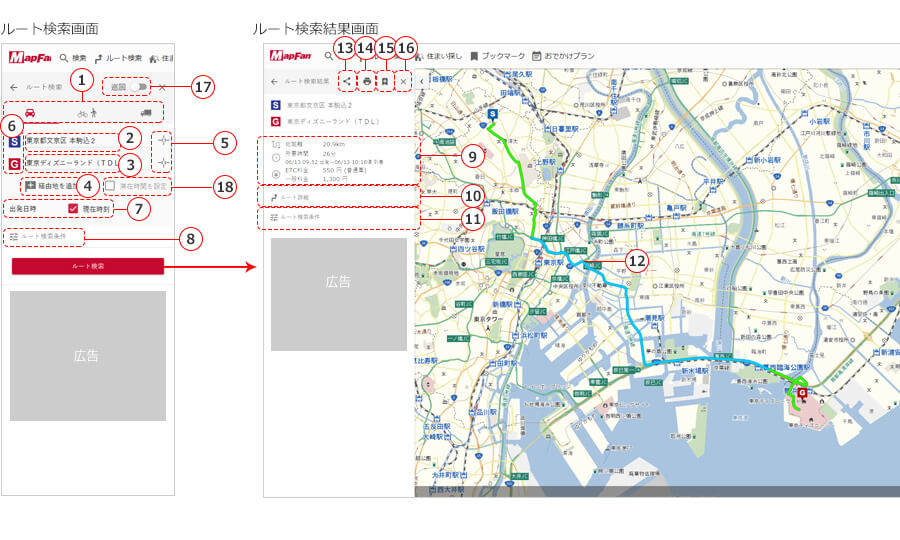Viewport: 900px width, 540px height.
Task: Expand the ルート詳細 section
Action: click(x=339, y=197)
